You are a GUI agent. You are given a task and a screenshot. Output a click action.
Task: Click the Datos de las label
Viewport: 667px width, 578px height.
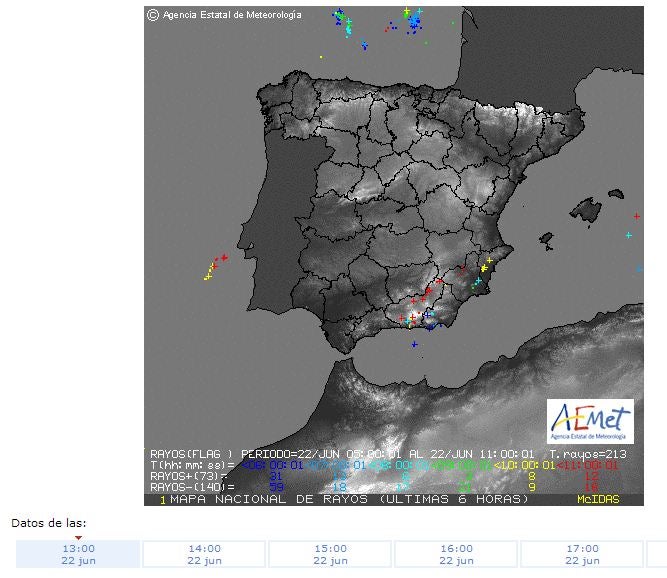click(x=49, y=523)
